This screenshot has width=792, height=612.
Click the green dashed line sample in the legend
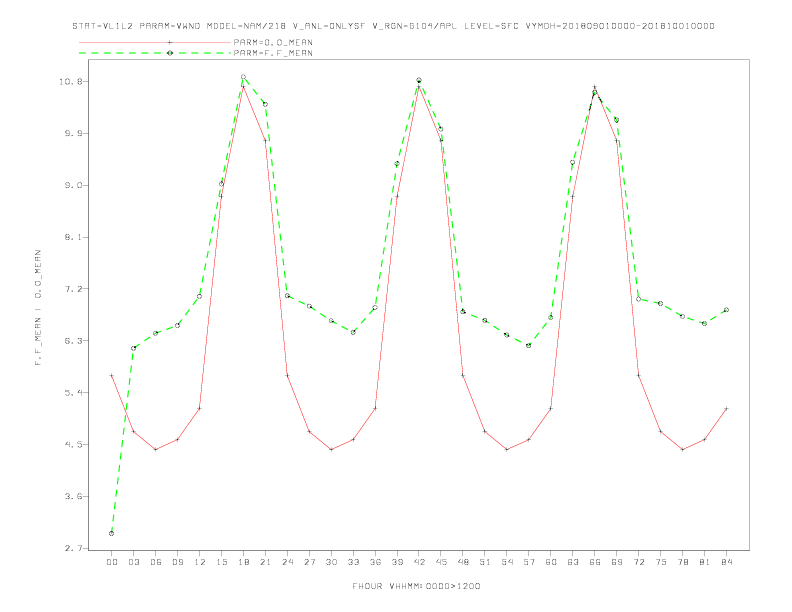[155, 53]
